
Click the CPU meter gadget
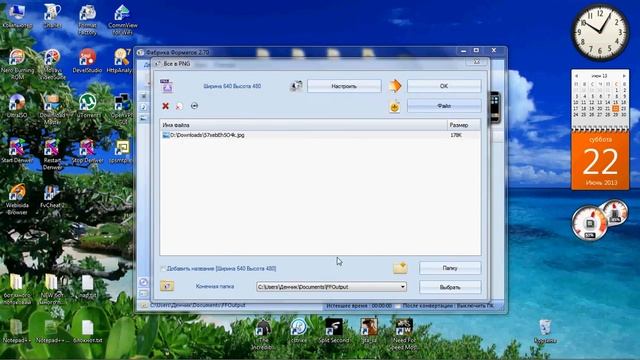[589, 223]
